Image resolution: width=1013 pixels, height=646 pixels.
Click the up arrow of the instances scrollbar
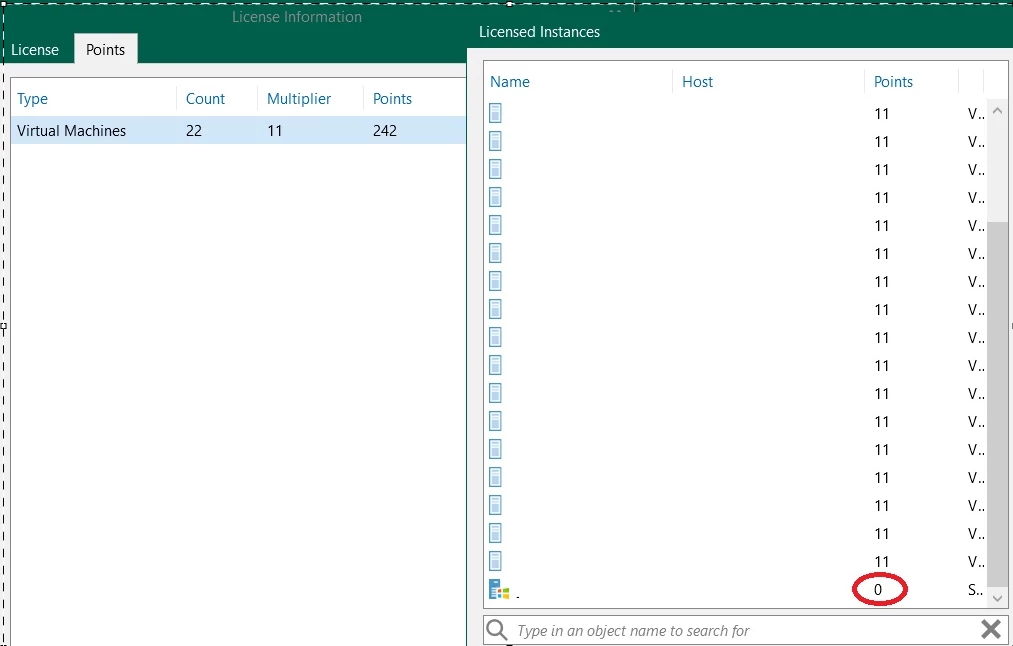click(x=997, y=111)
